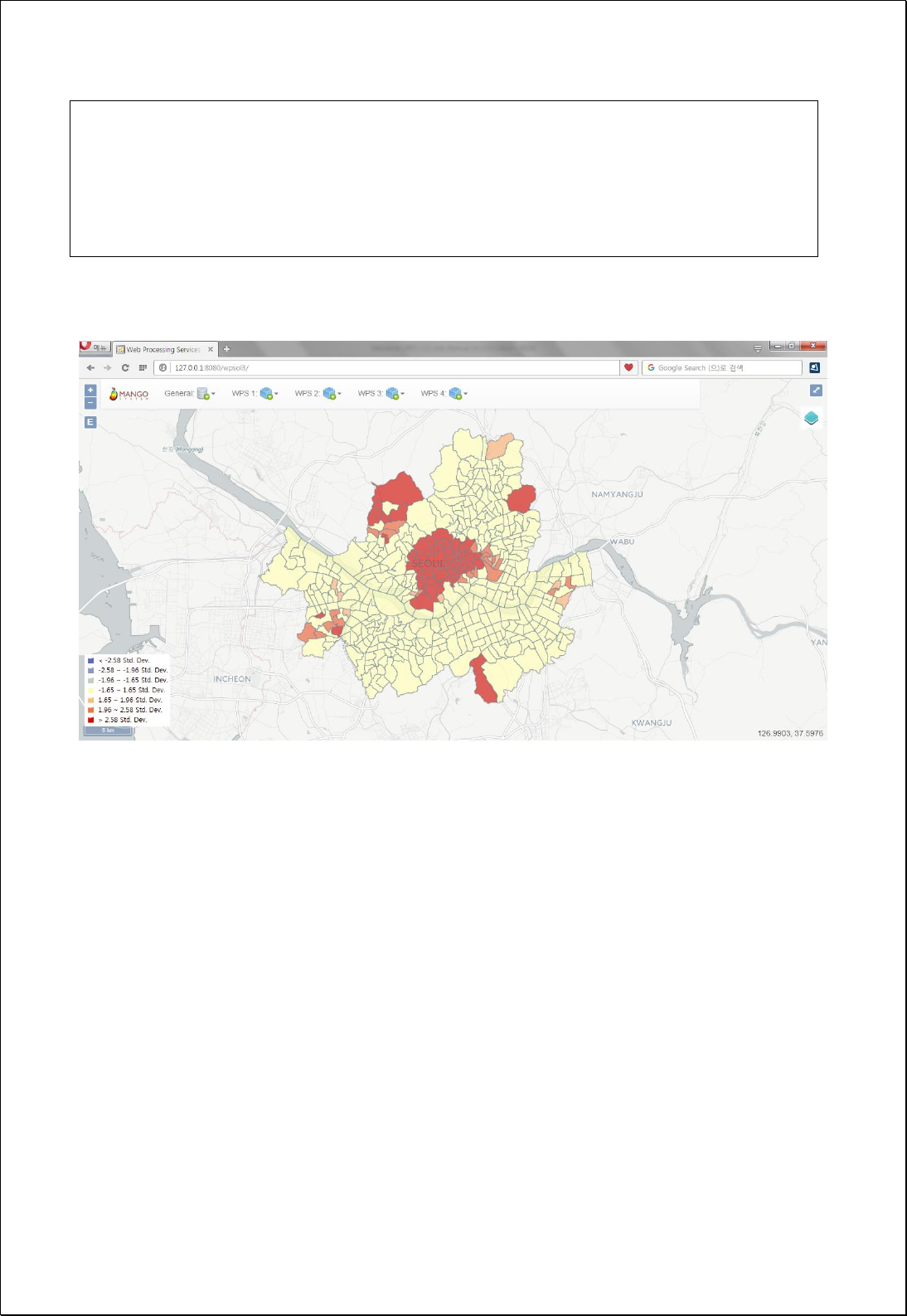Click the '-1.96 ~ -1.65 Std. Dev.' legend label
The height and width of the screenshot is (1316, 907).
tap(133, 680)
